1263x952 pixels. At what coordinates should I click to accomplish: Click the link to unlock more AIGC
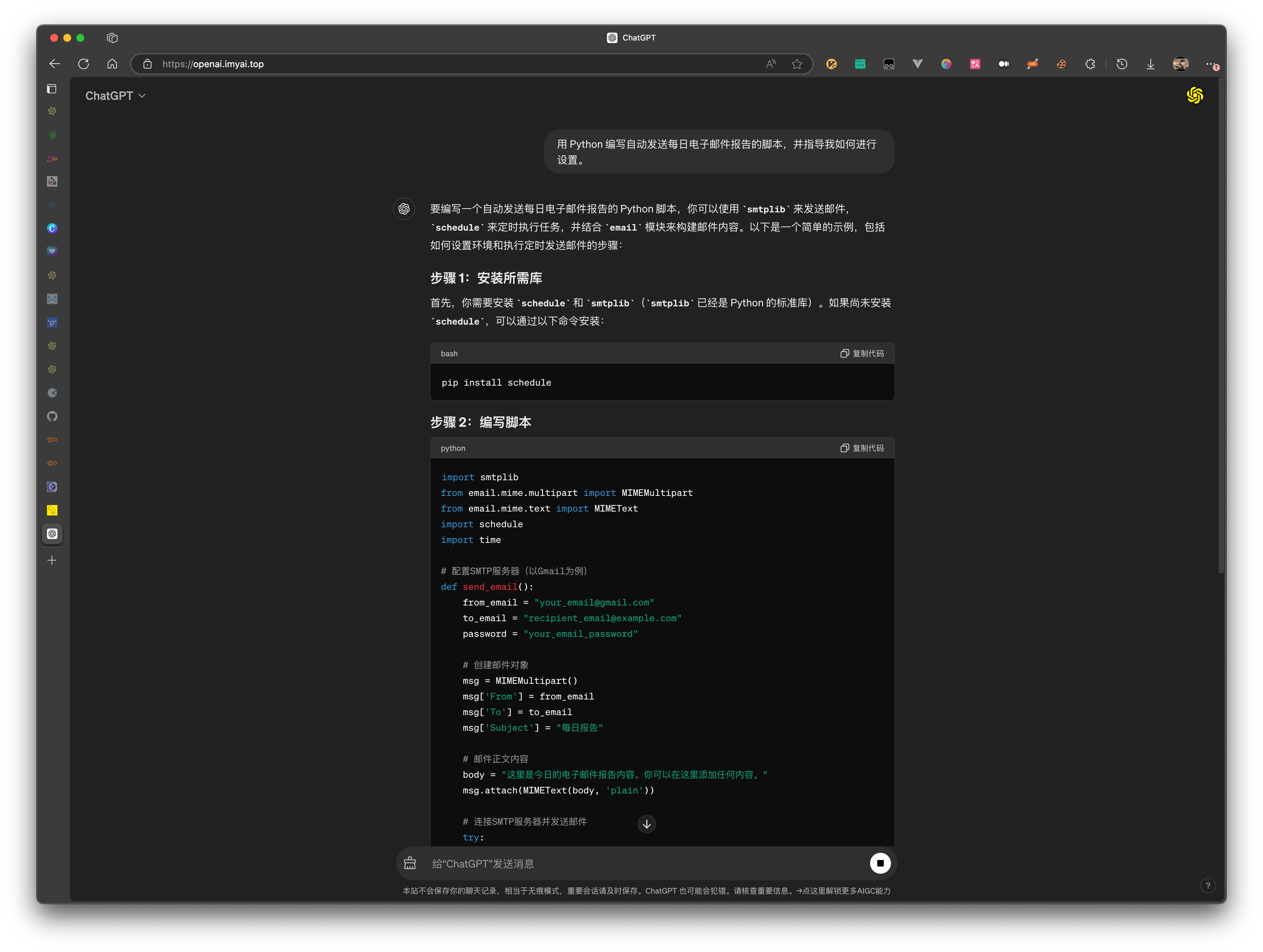843,891
